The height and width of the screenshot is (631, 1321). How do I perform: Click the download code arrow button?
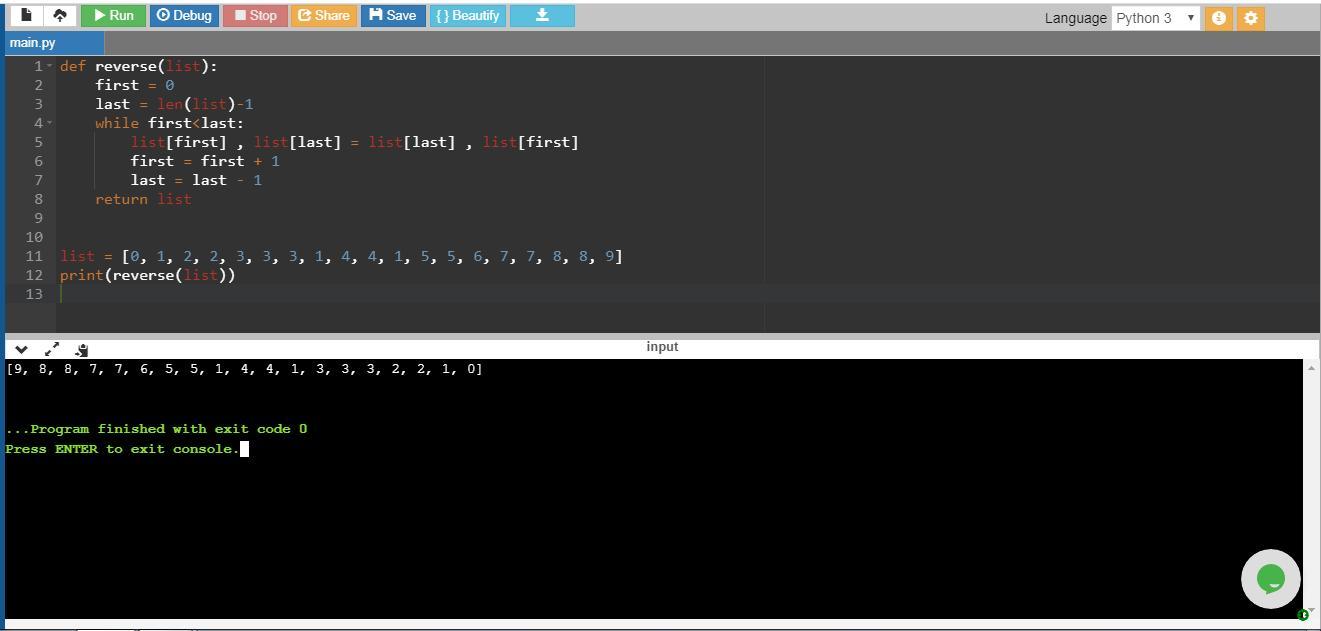point(542,16)
